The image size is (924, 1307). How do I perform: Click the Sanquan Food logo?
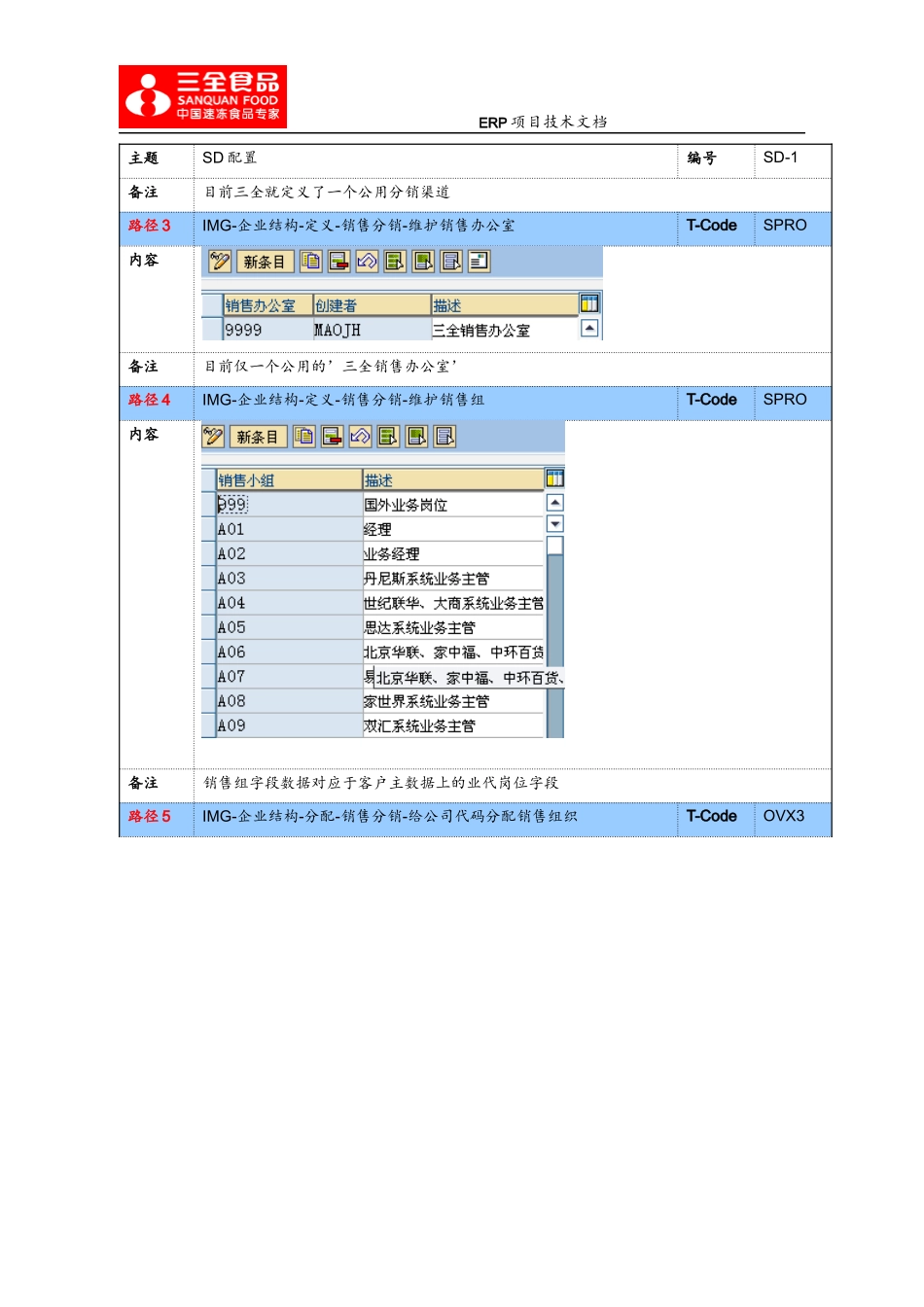[x=202, y=96]
